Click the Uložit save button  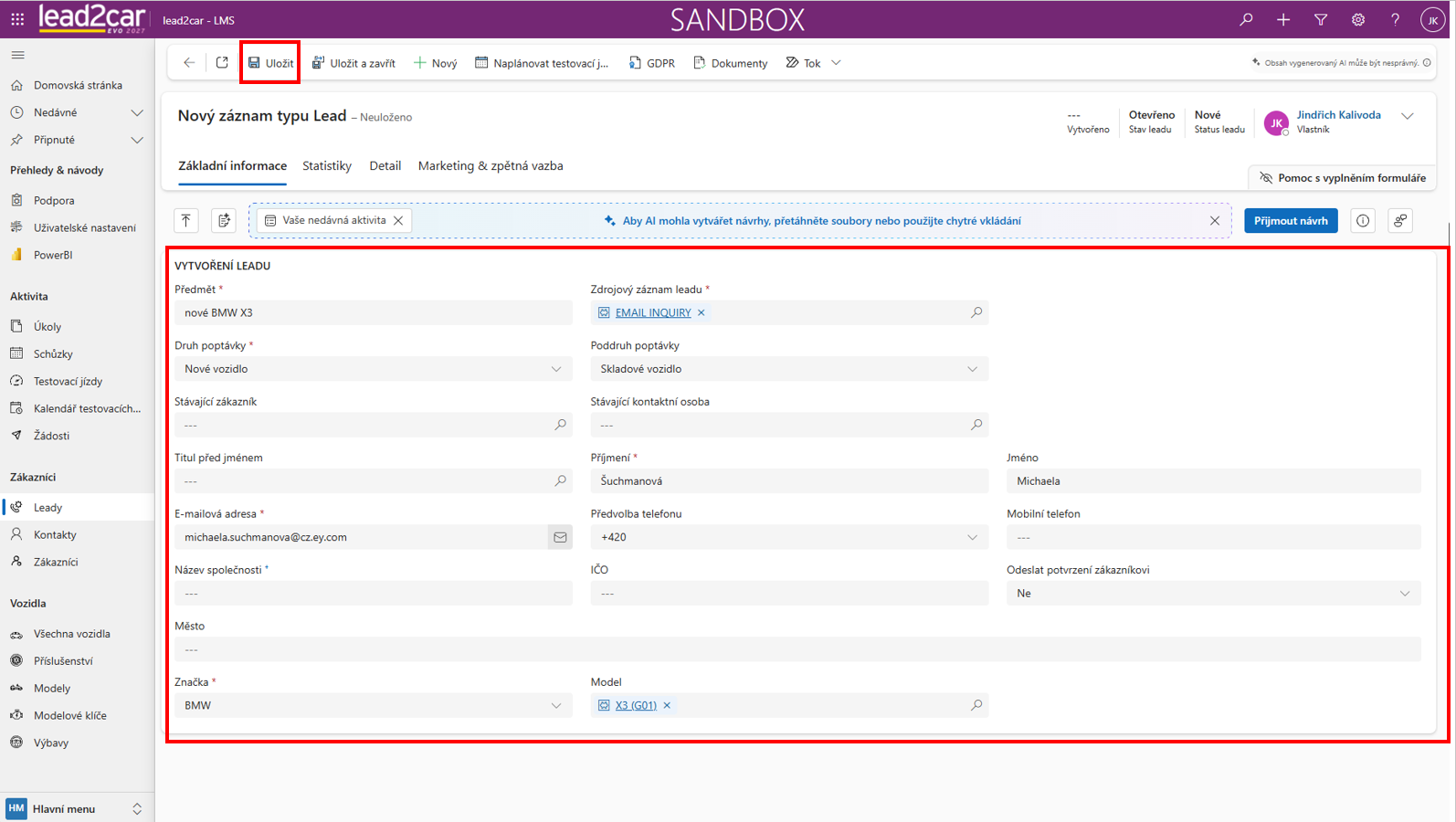coord(270,63)
